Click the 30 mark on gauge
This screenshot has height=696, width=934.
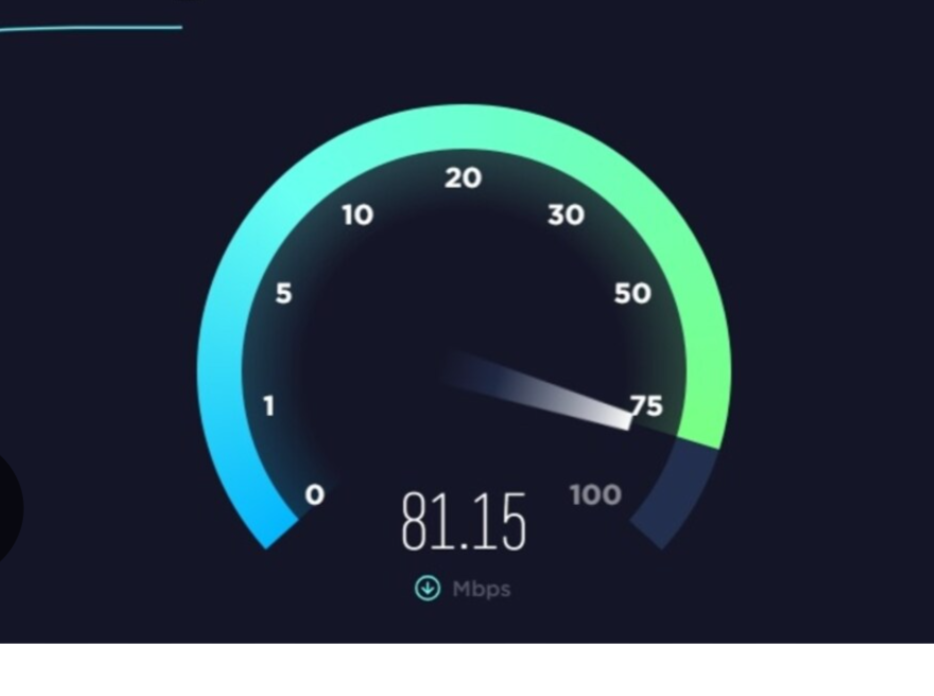pyautogui.click(x=566, y=215)
